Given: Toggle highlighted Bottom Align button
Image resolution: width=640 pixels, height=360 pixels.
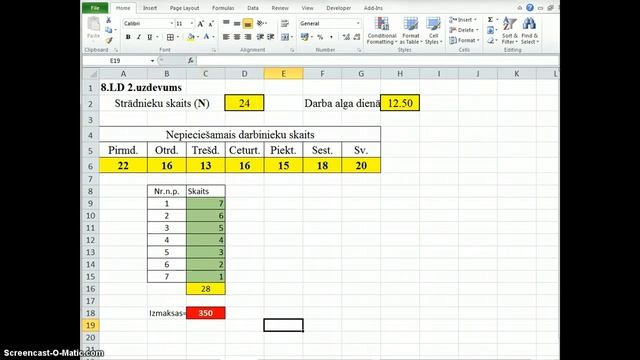Looking at the screenshot, I should point(247,24).
